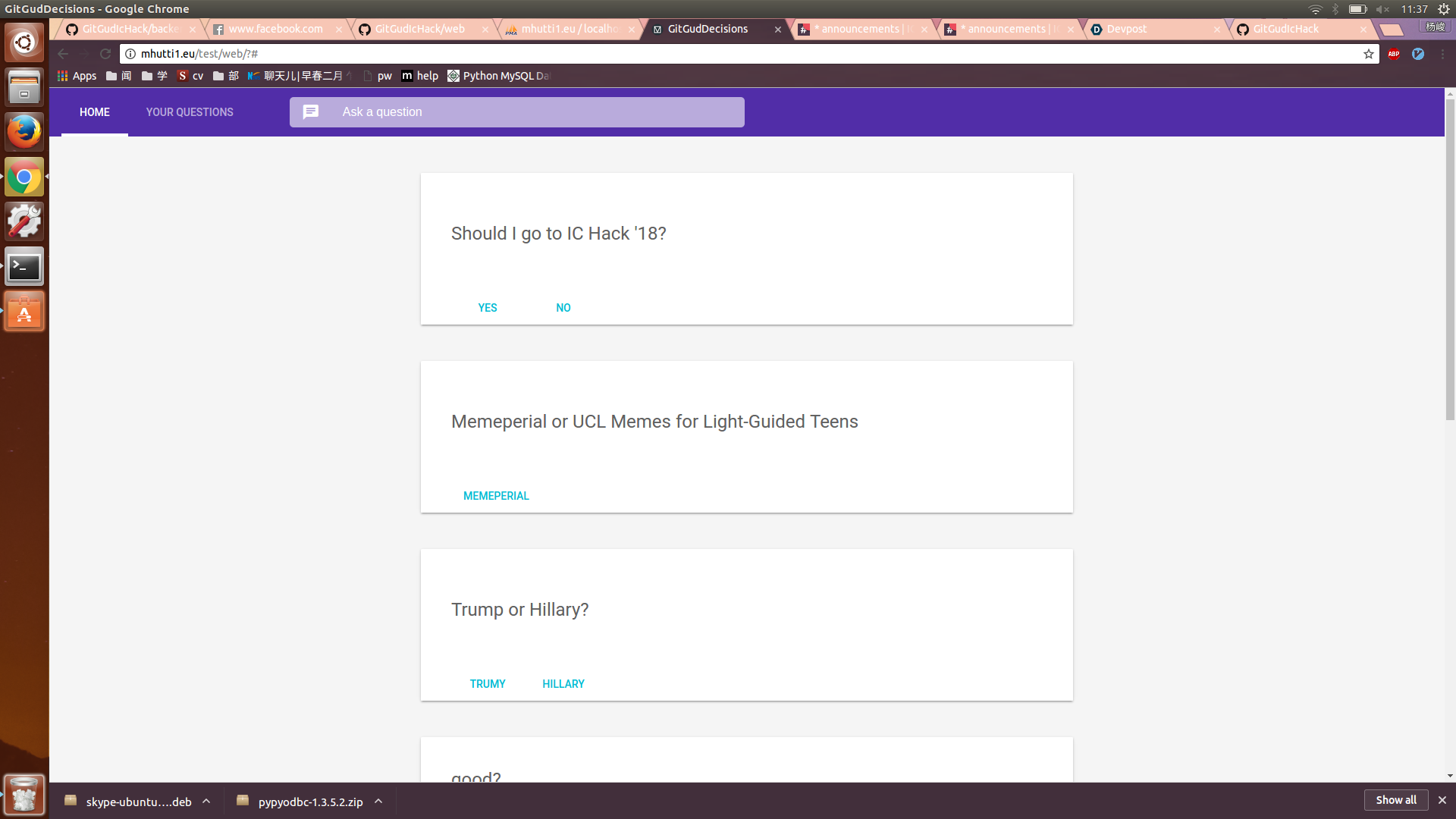1456x819 pixels.
Task: Open the Apps bookmark shortcut
Action: pyautogui.click(x=77, y=76)
